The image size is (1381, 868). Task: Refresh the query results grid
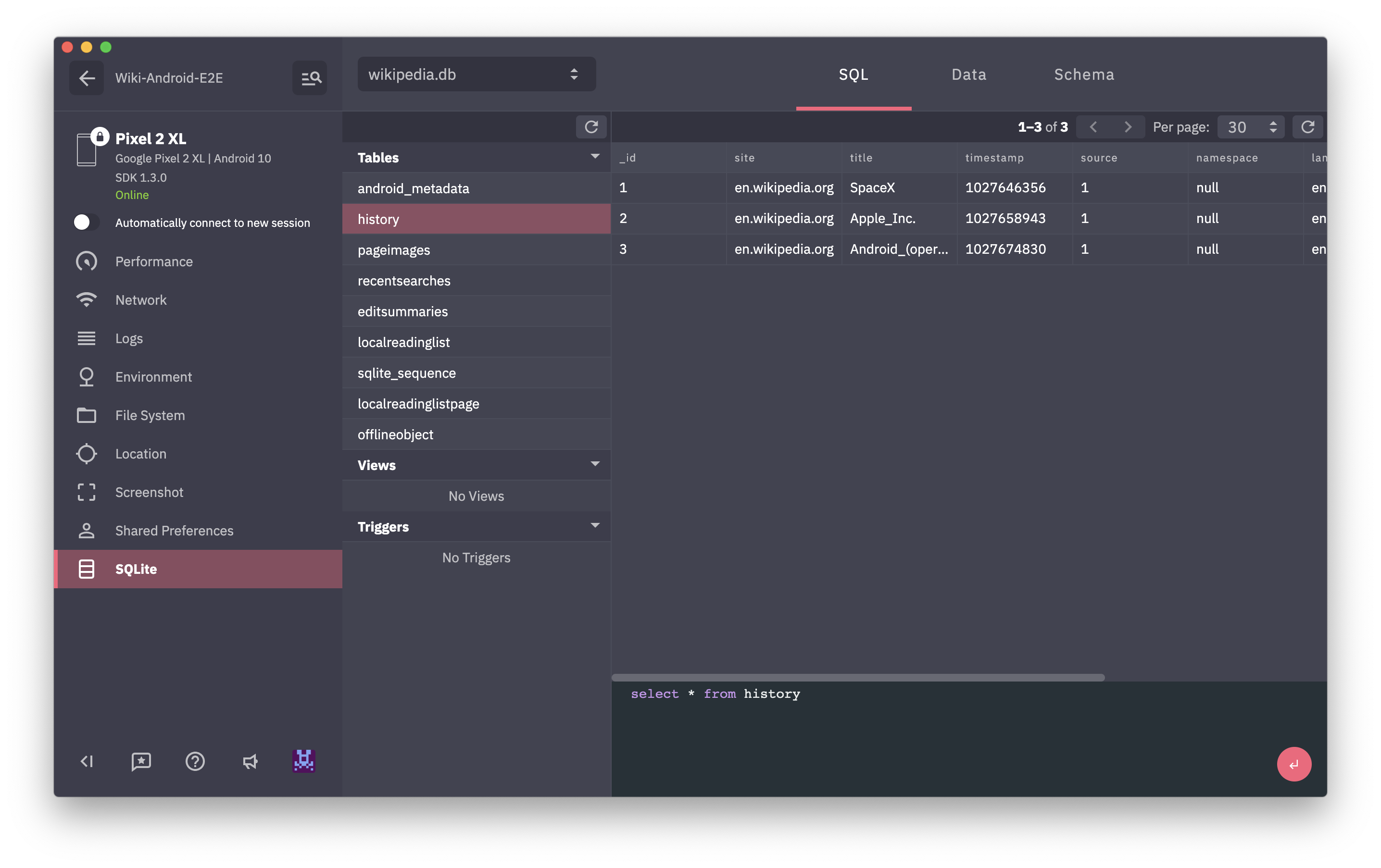click(x=1307, y=127)
